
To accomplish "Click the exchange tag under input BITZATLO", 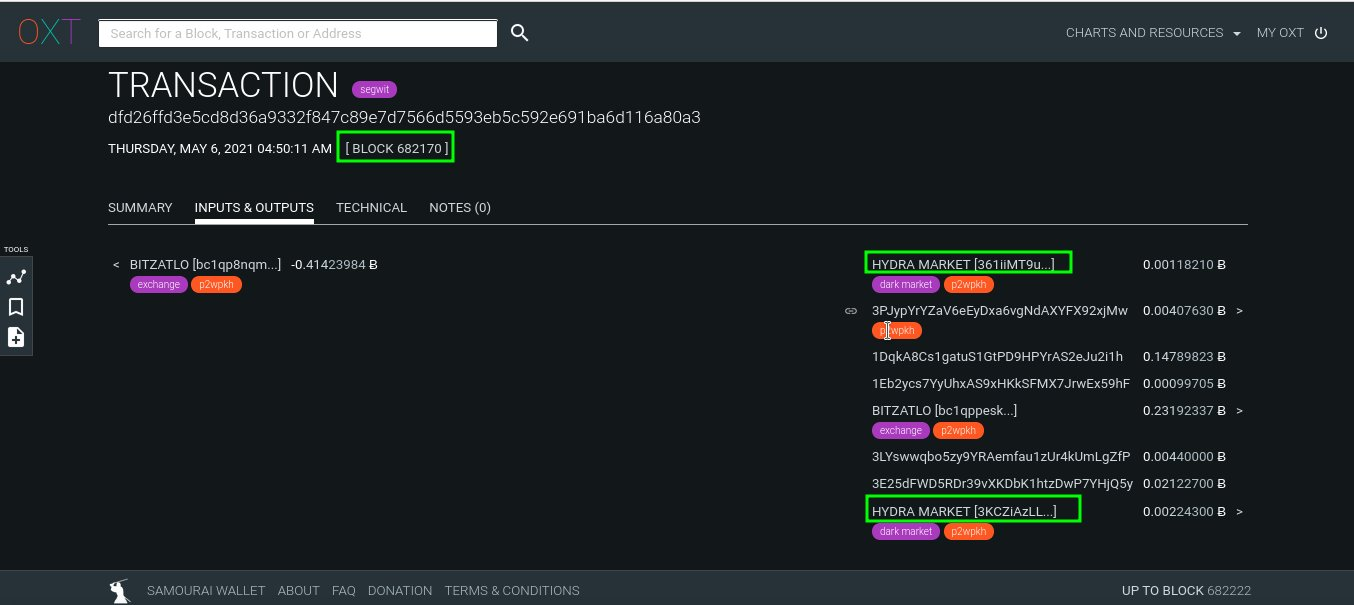I will click(x=159, y=285).
